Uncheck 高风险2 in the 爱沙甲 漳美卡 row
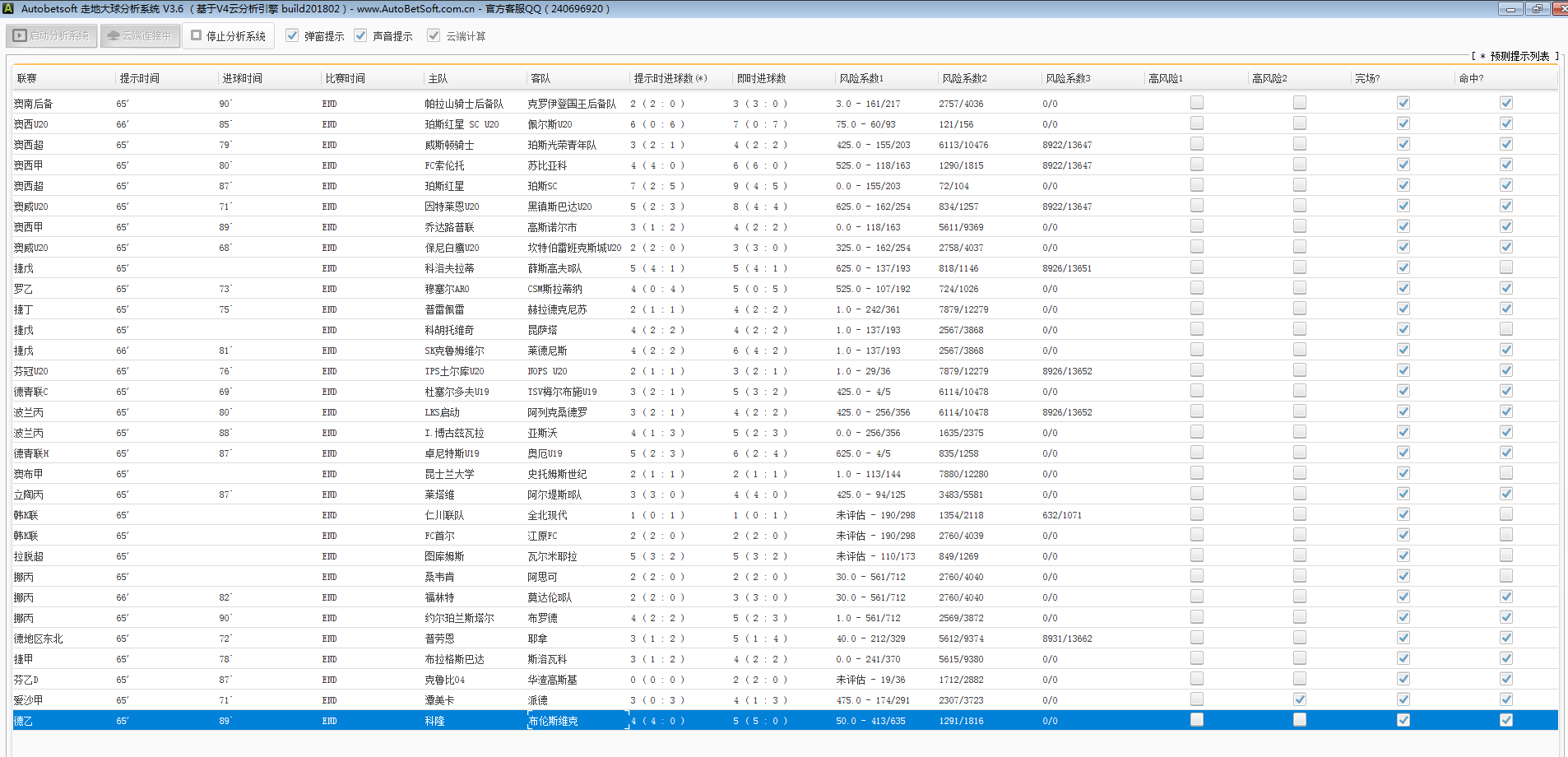Image resolution: width=1568 pixels, height=757 pixels. pyautogui.click(x=1300, y=699)
